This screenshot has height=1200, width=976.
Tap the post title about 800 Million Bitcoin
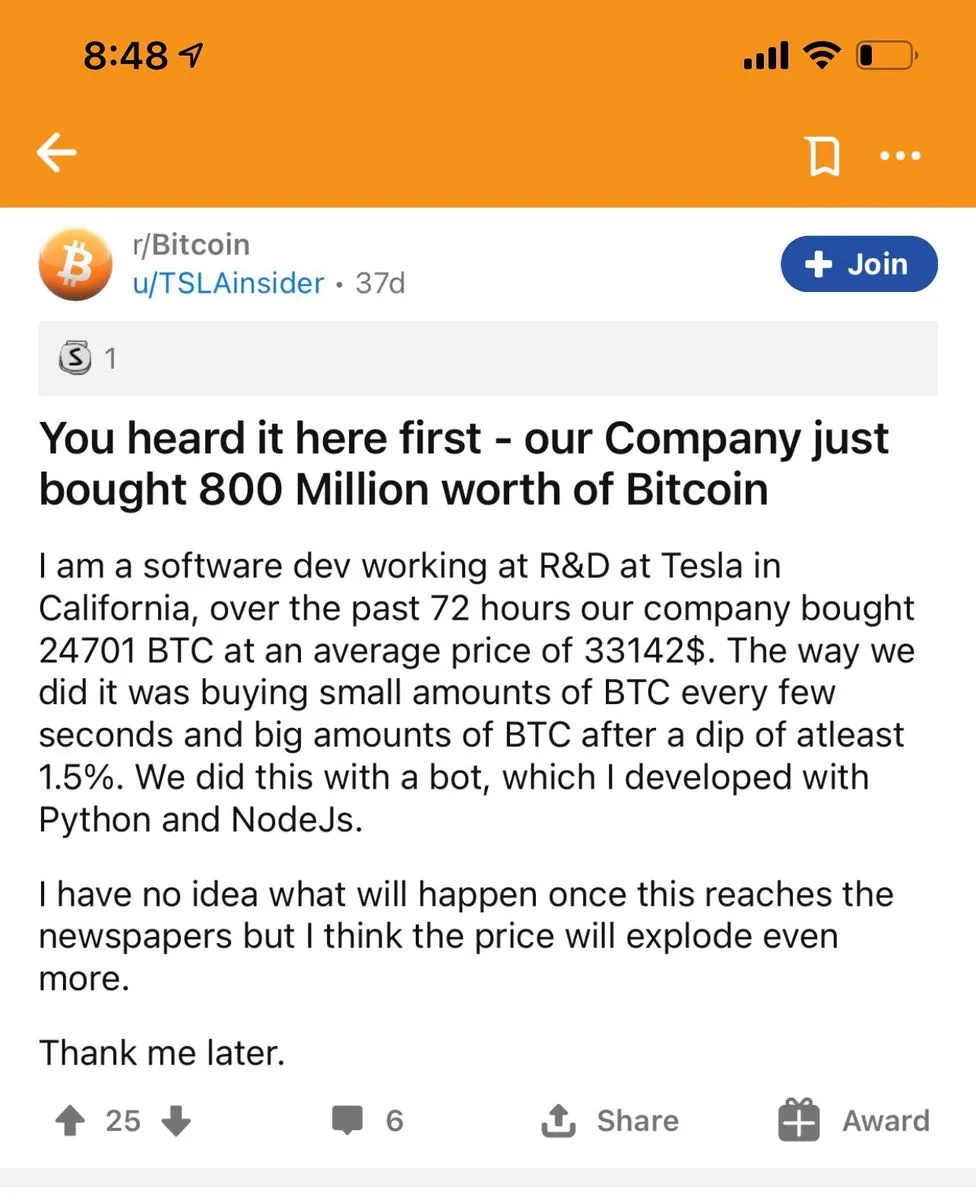(463, 464)
